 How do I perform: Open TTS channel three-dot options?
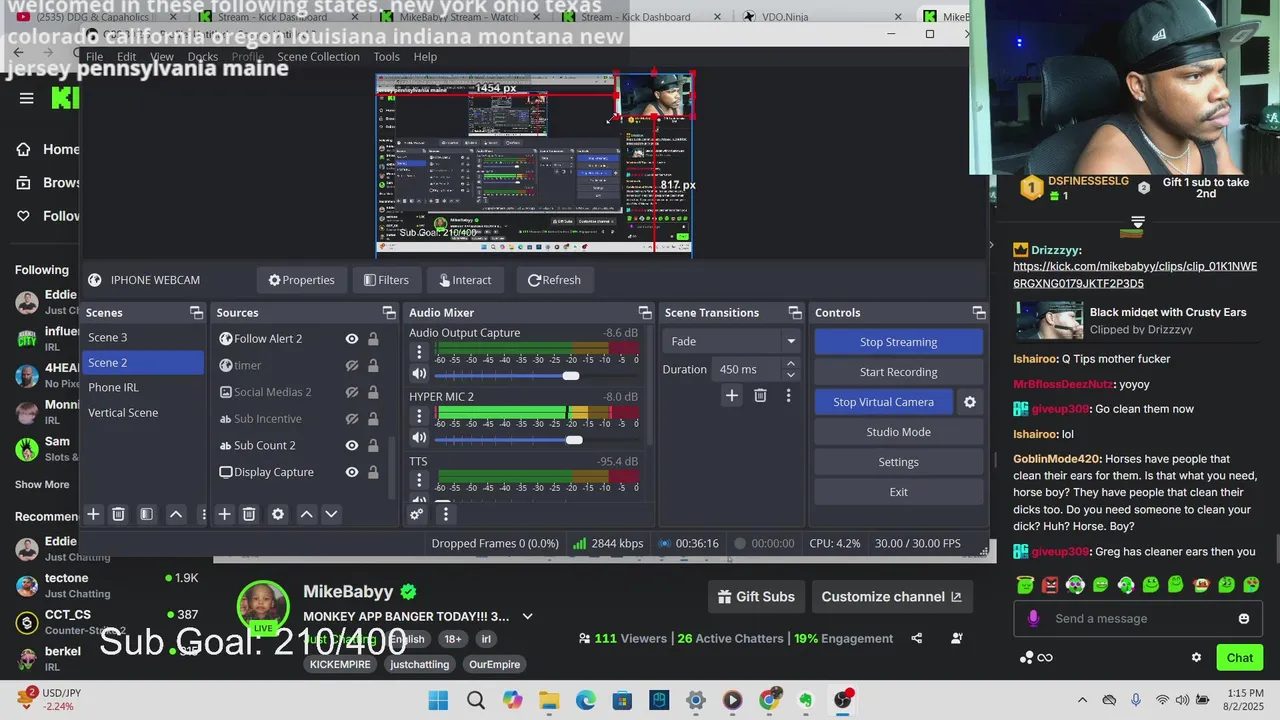point(419,480)
